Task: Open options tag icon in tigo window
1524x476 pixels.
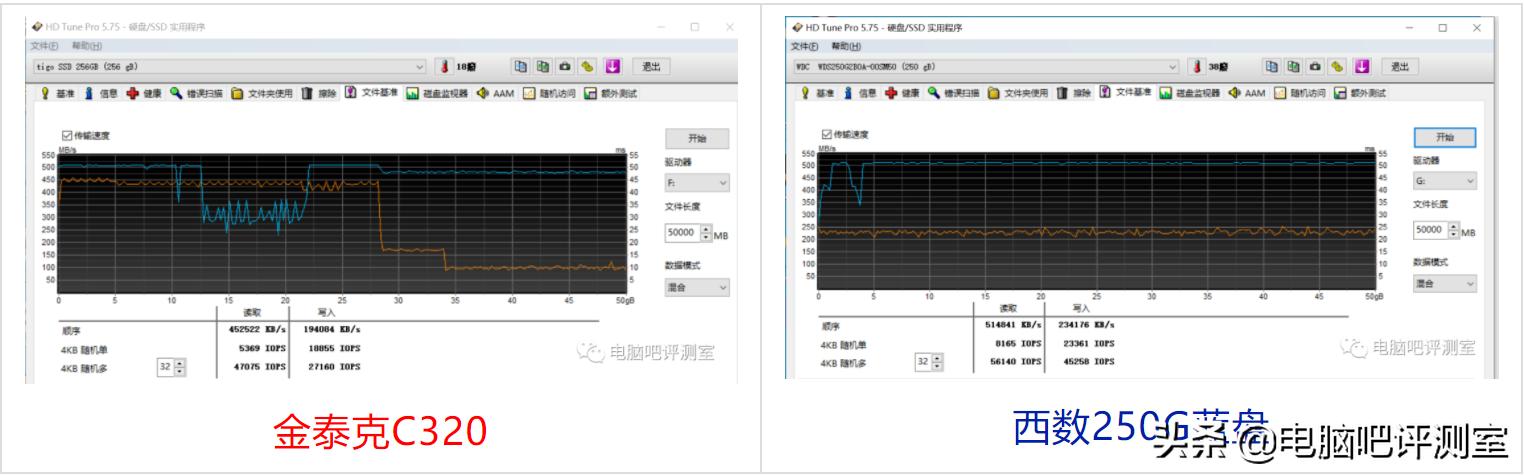Action: (x=588, y=66)
